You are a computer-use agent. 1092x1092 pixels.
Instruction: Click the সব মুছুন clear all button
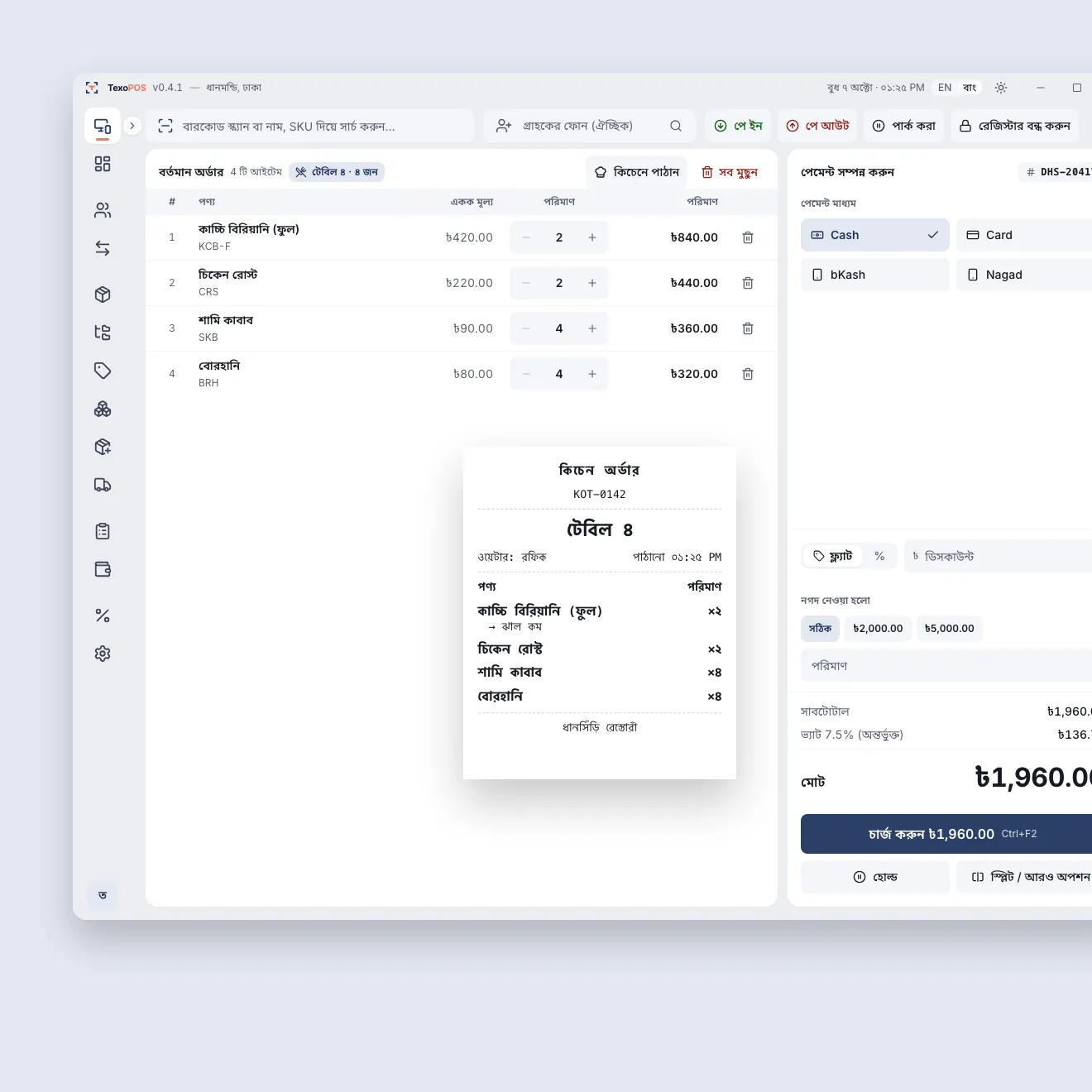click(730, 172)
